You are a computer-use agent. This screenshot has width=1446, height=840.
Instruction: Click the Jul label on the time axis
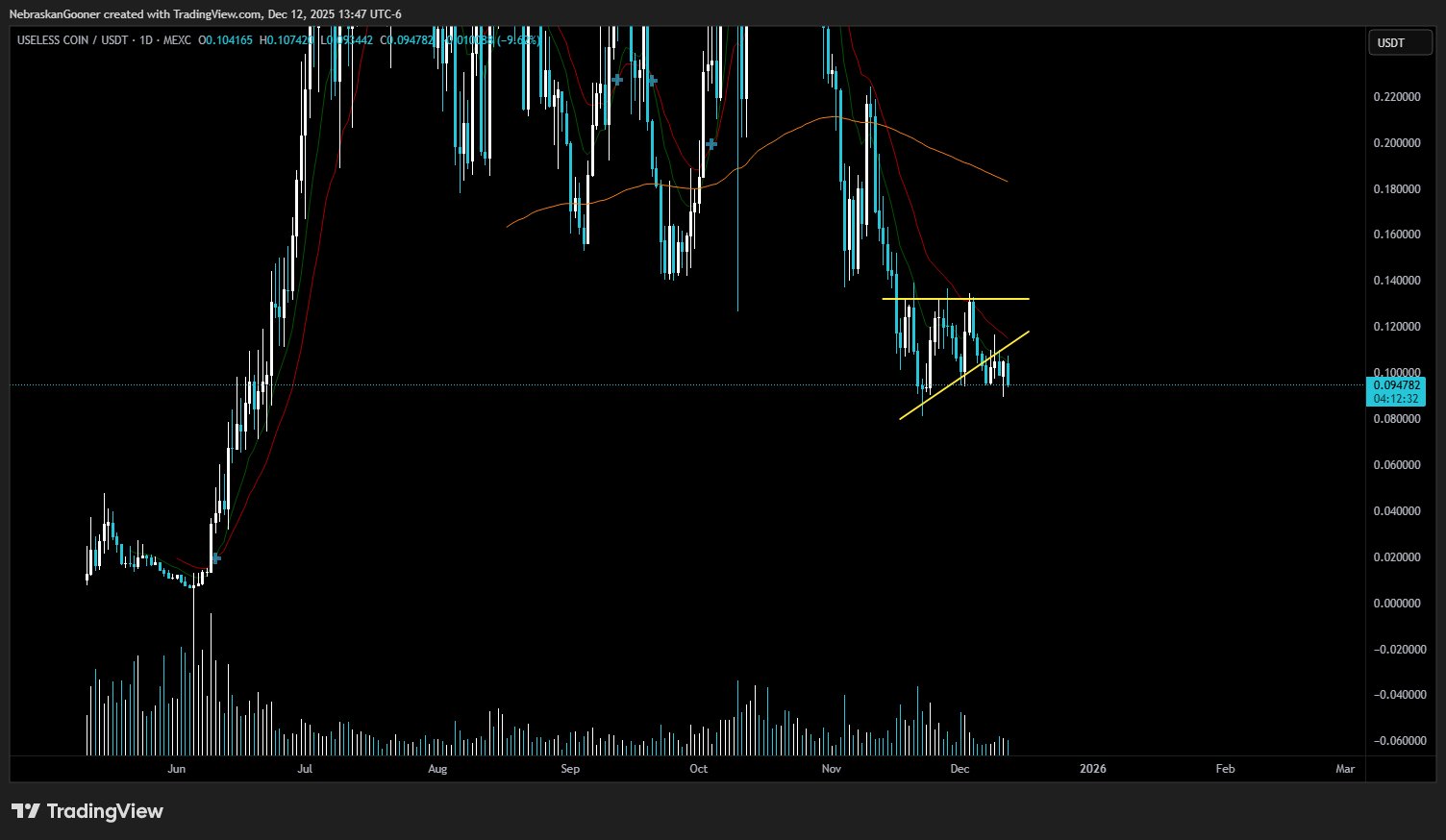(305, 769)
